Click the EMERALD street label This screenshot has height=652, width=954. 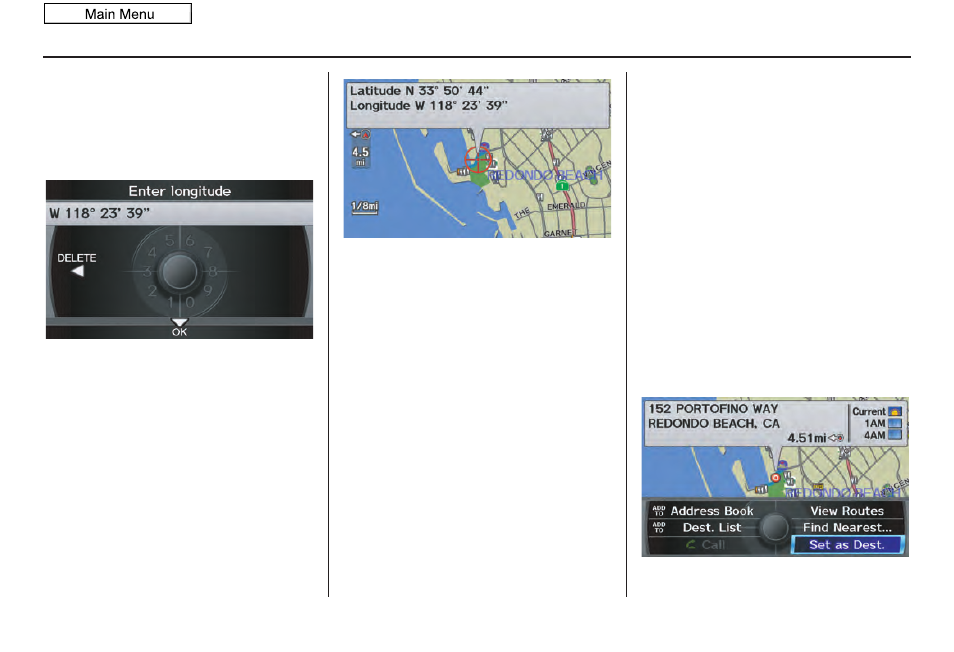pyautogui.click(x=566, y=206)
